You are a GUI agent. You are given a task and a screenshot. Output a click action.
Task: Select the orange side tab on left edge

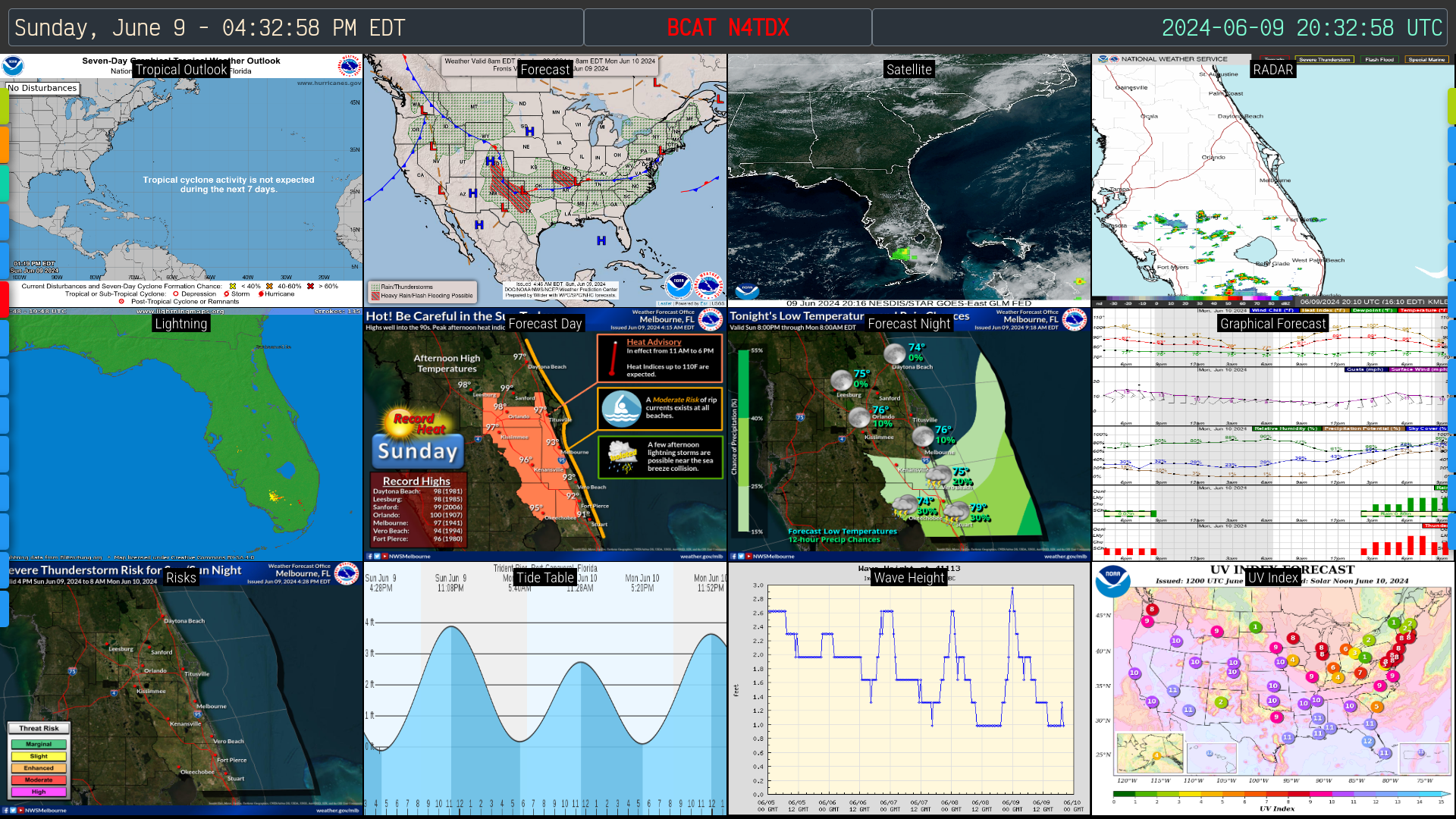pos(4,144)
